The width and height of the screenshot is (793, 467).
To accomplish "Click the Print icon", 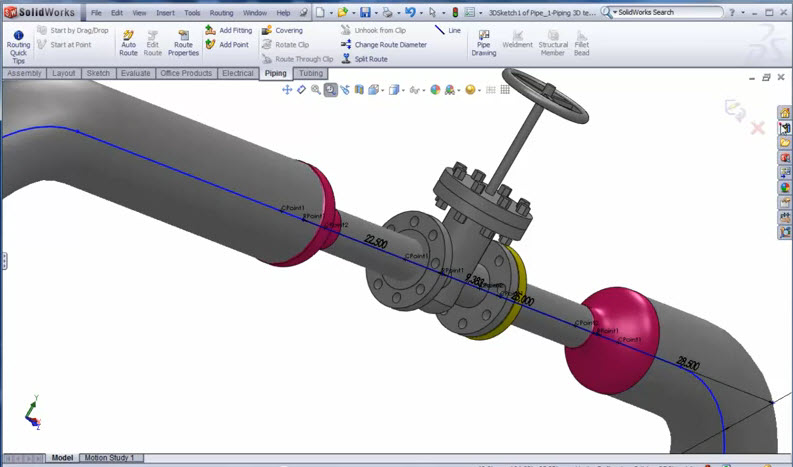I will (387, 12).
